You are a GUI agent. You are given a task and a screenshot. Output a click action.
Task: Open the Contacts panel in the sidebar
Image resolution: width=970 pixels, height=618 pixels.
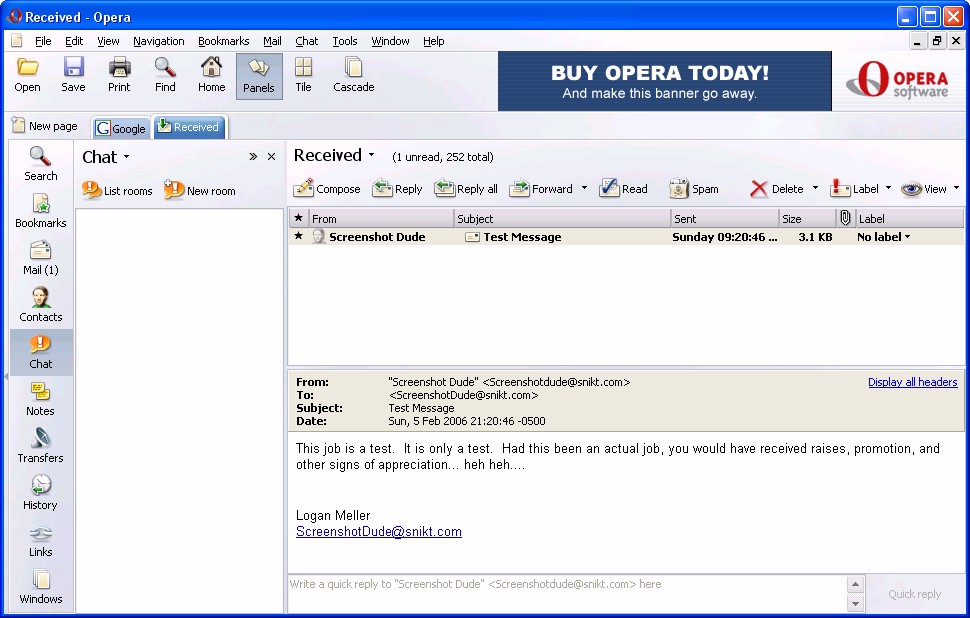(x=41, y=305)
